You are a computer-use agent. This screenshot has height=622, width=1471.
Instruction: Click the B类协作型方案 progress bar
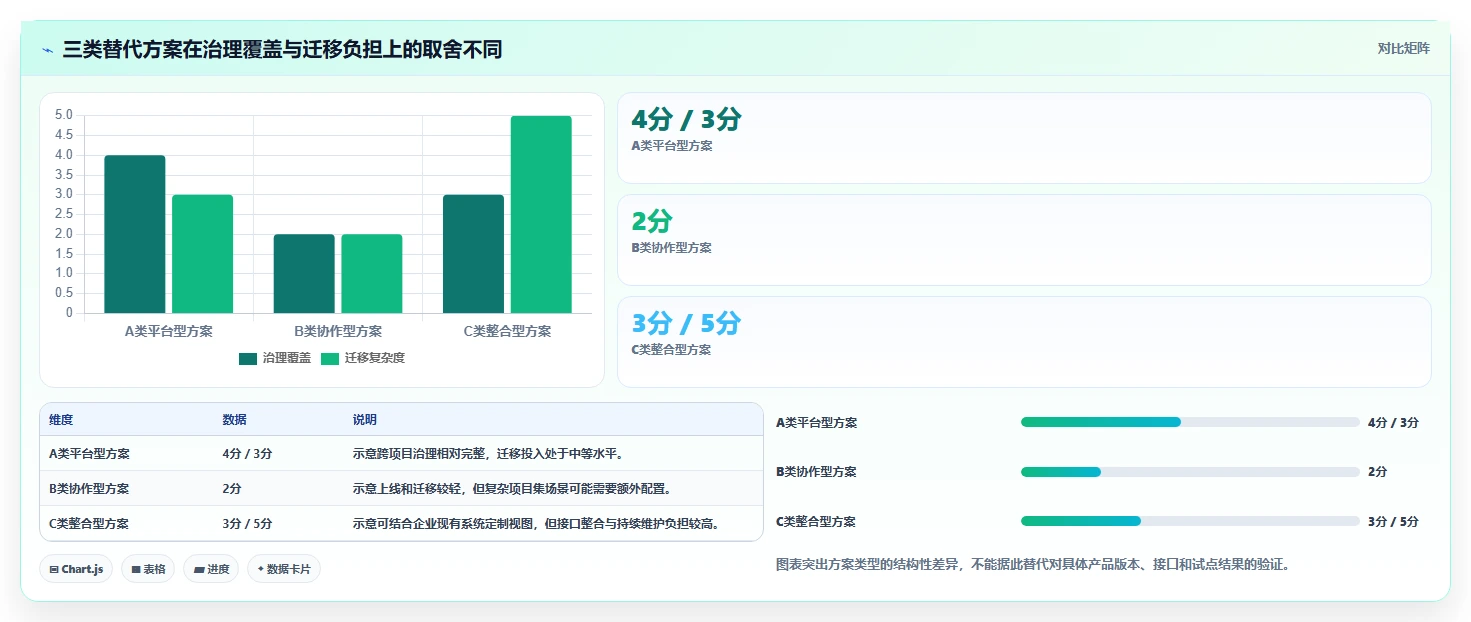coord(1190,472)
